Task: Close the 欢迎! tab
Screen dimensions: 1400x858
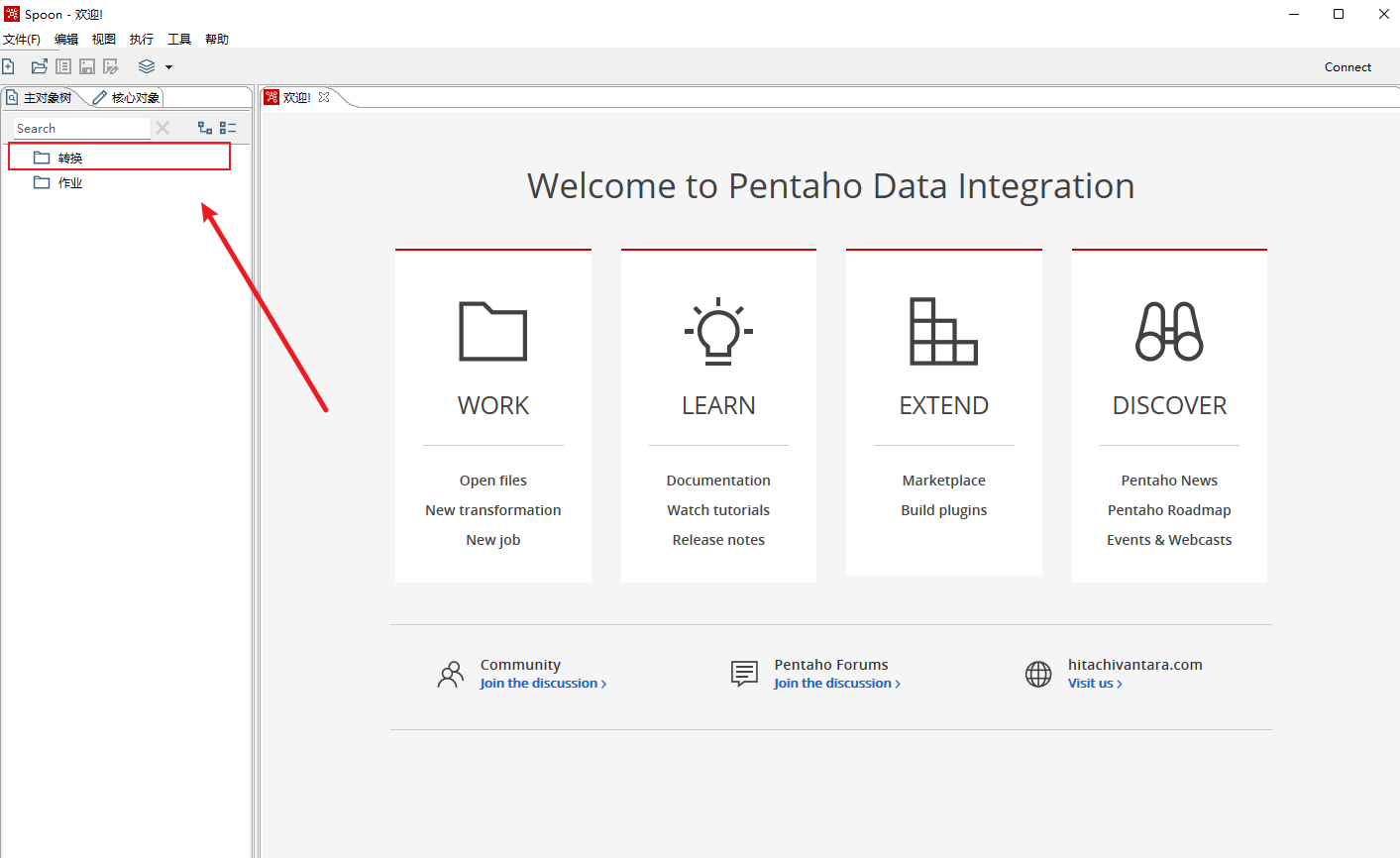Action: pos(324,97)
